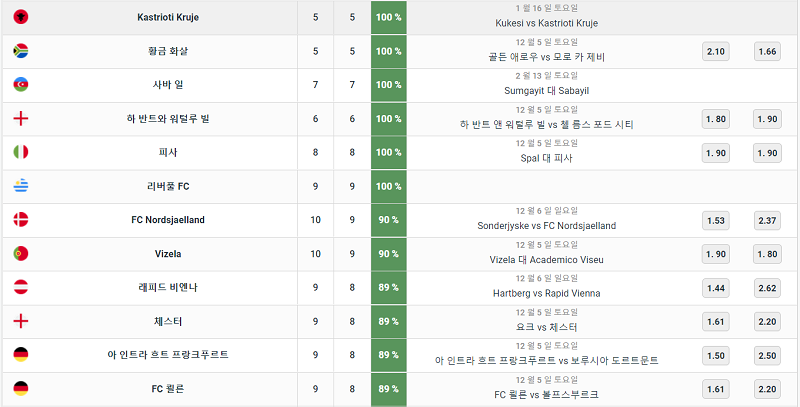Select the 2.37 odds for FC Nordsjaelland match
This screenshot has width=800, height=407.
(767, 220)
